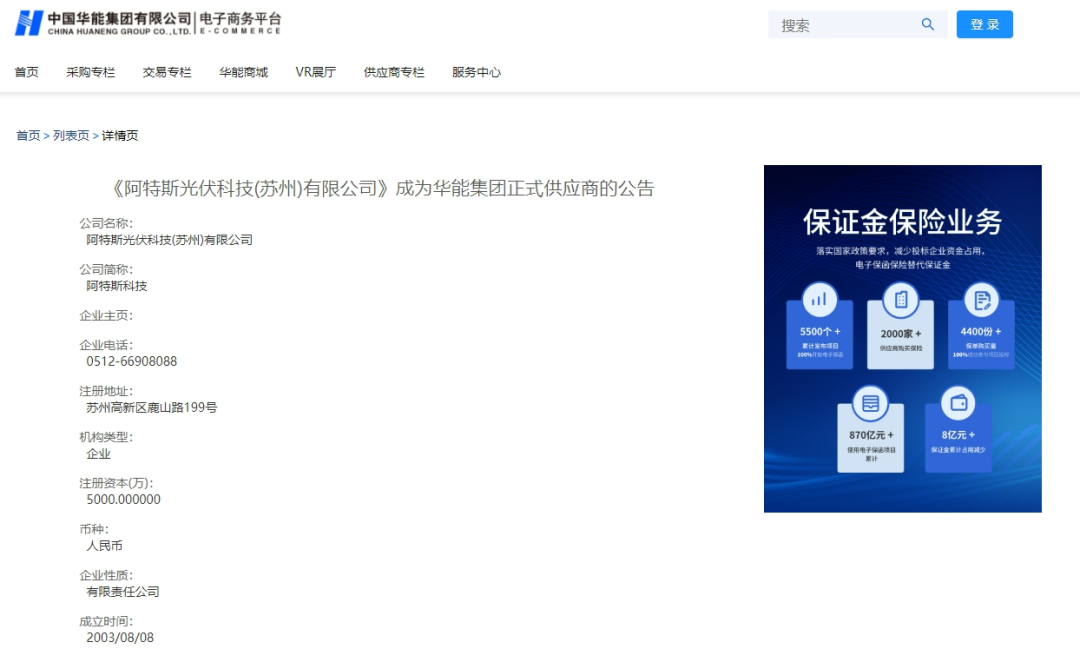The width and height of the screenshot is (1080, 649).
Task: Open the 交易专栏 menu item
Action: click(x=167, y=72)
